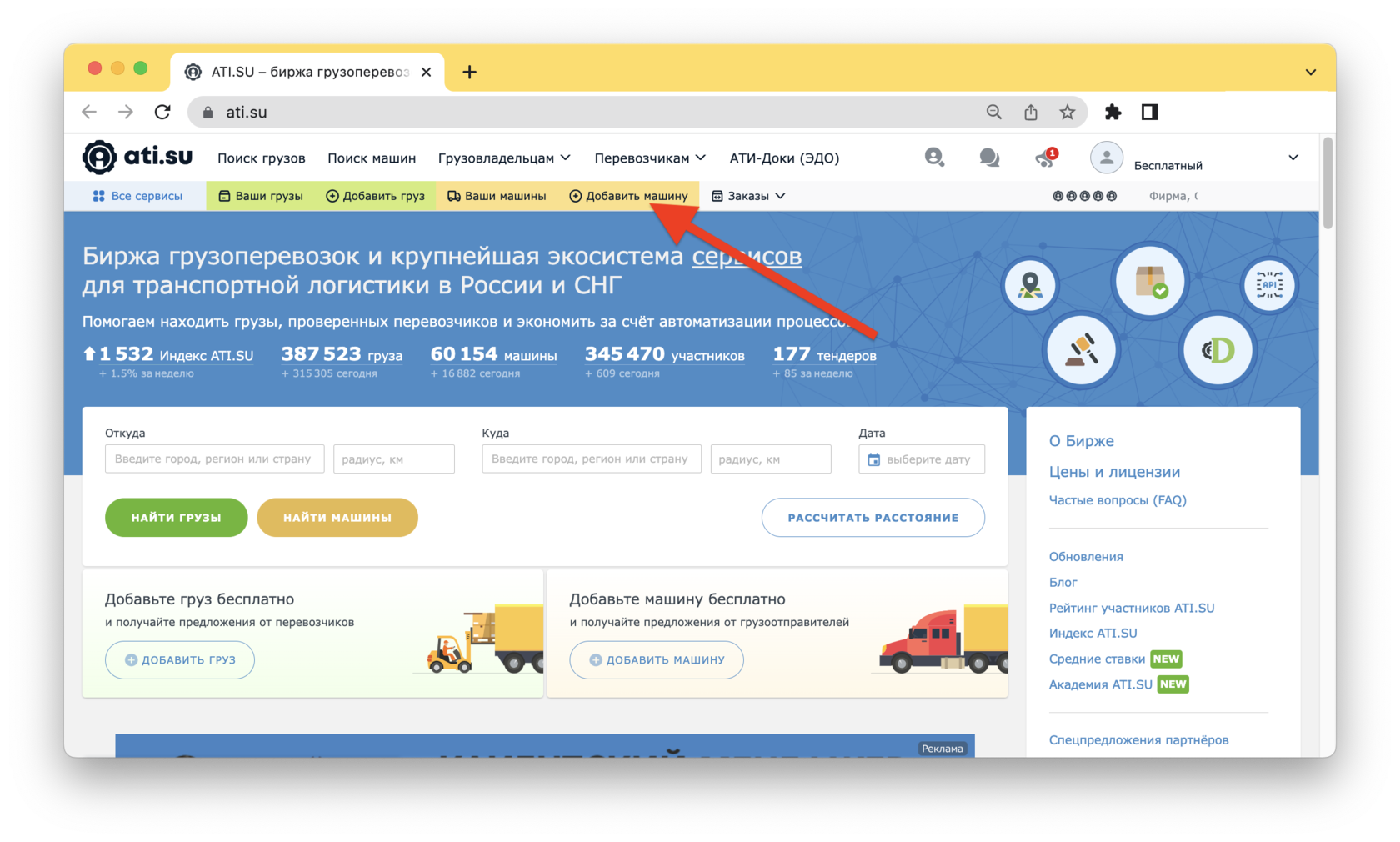
Task: Click Откуда radius km field
Action: coord(394,459)
